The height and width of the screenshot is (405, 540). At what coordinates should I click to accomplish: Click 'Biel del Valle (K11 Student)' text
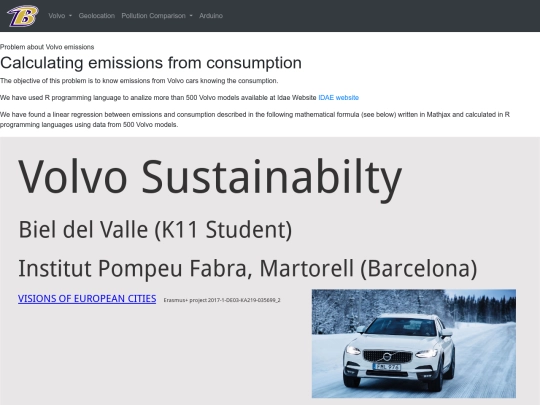coord(155,229)
